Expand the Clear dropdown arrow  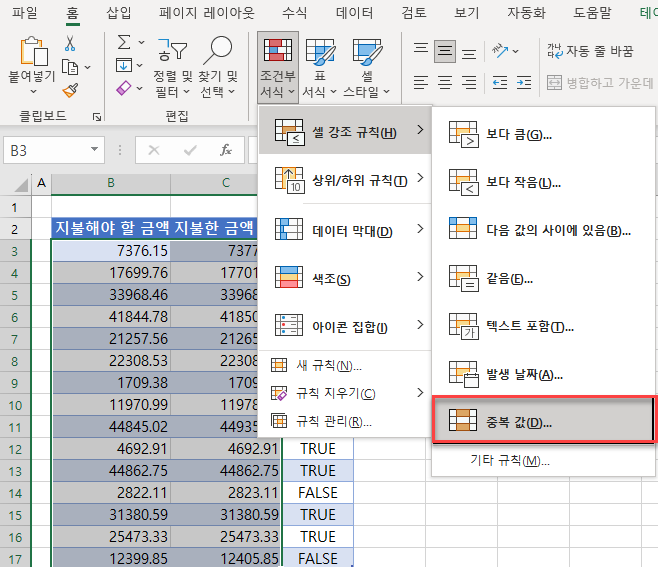coord(140,88)
